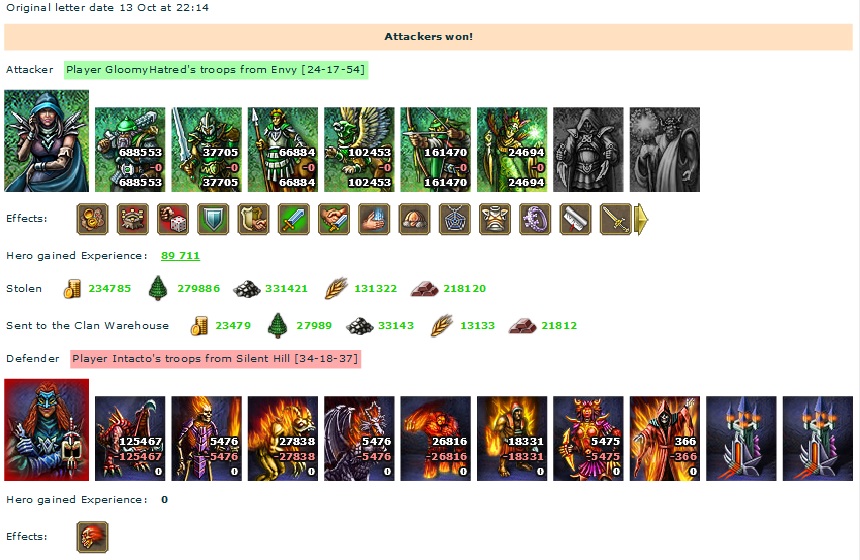
Task: Open hero experience link 89 711
Action: pyautogui.click(x=180, y=256)
